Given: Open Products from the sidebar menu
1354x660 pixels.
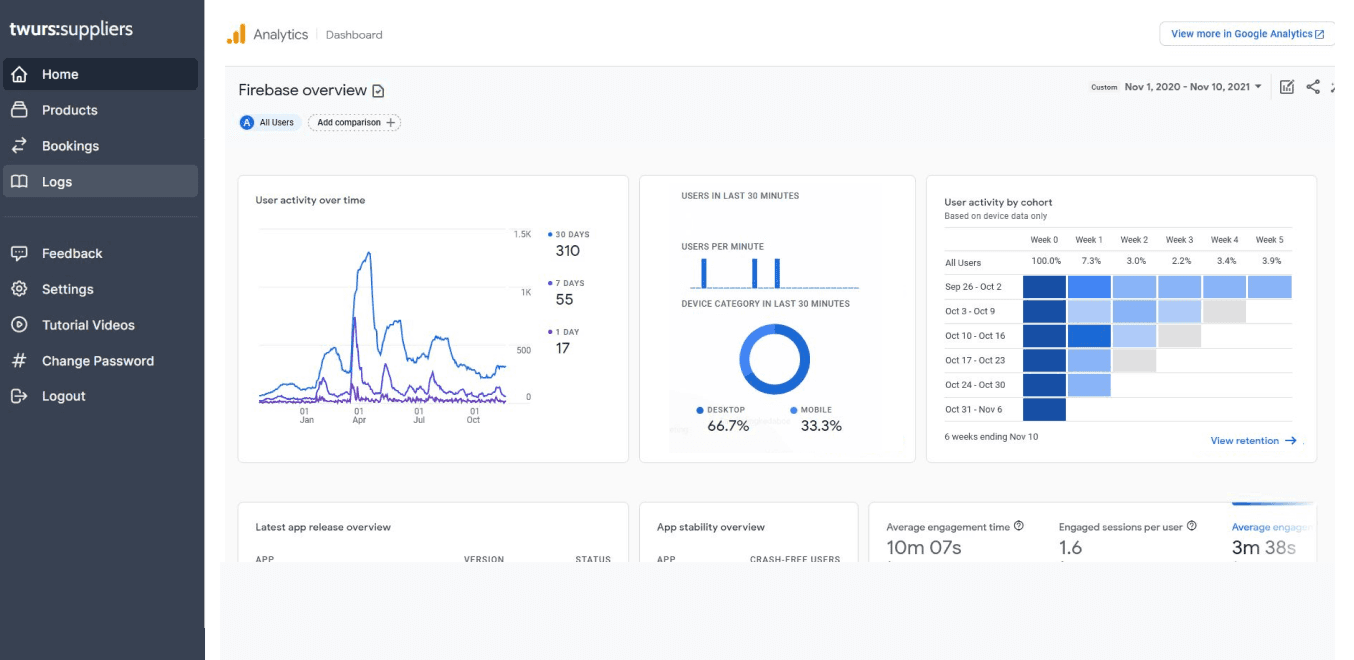Looking at the screenshot, I should (x=69, y=110).
